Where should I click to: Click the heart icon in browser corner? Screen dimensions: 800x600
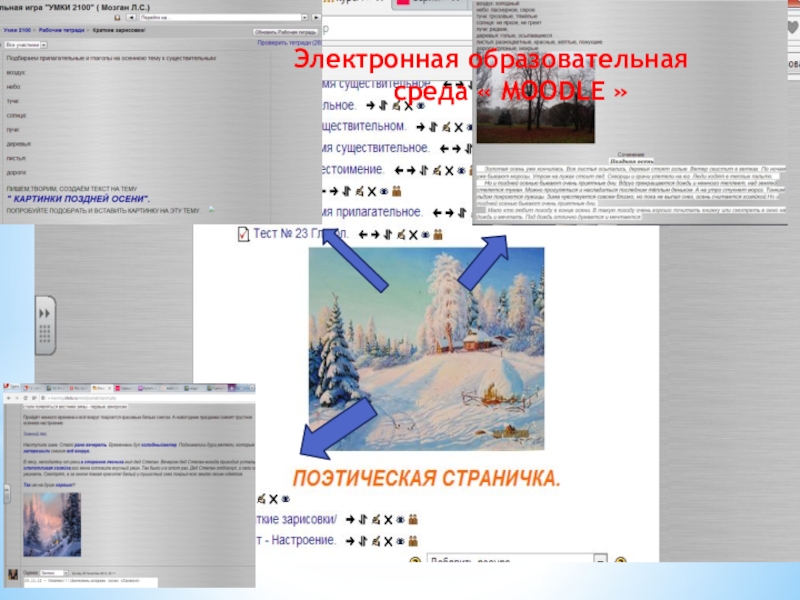coord(793,27)
